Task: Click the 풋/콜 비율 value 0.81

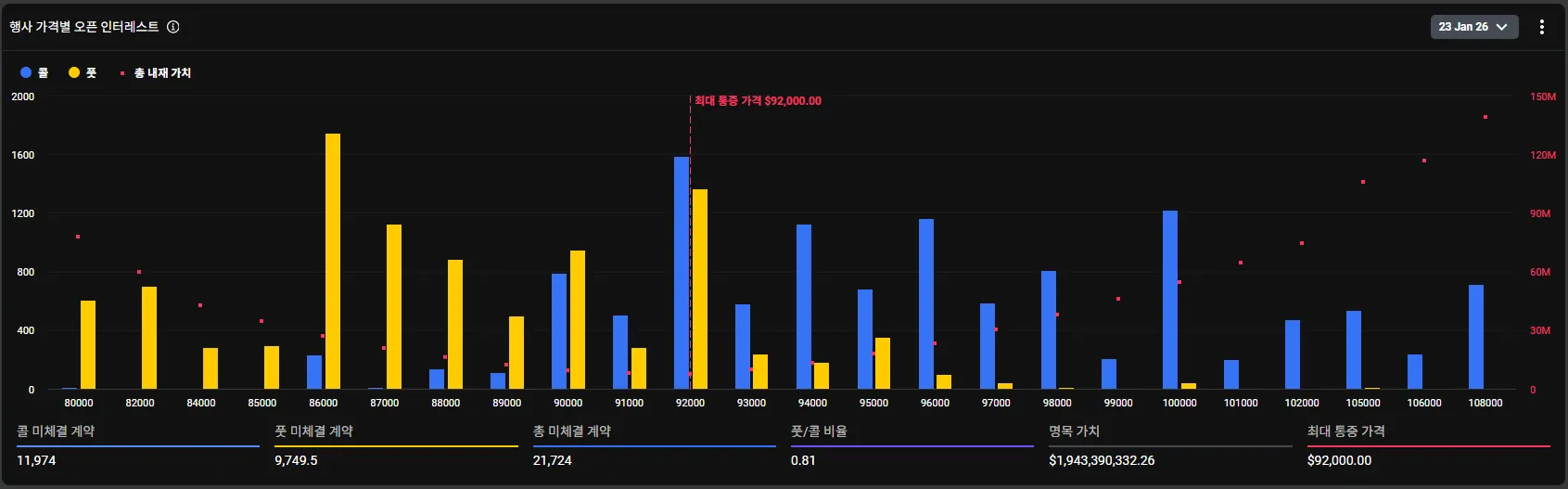Action: (x=803, y=460)
